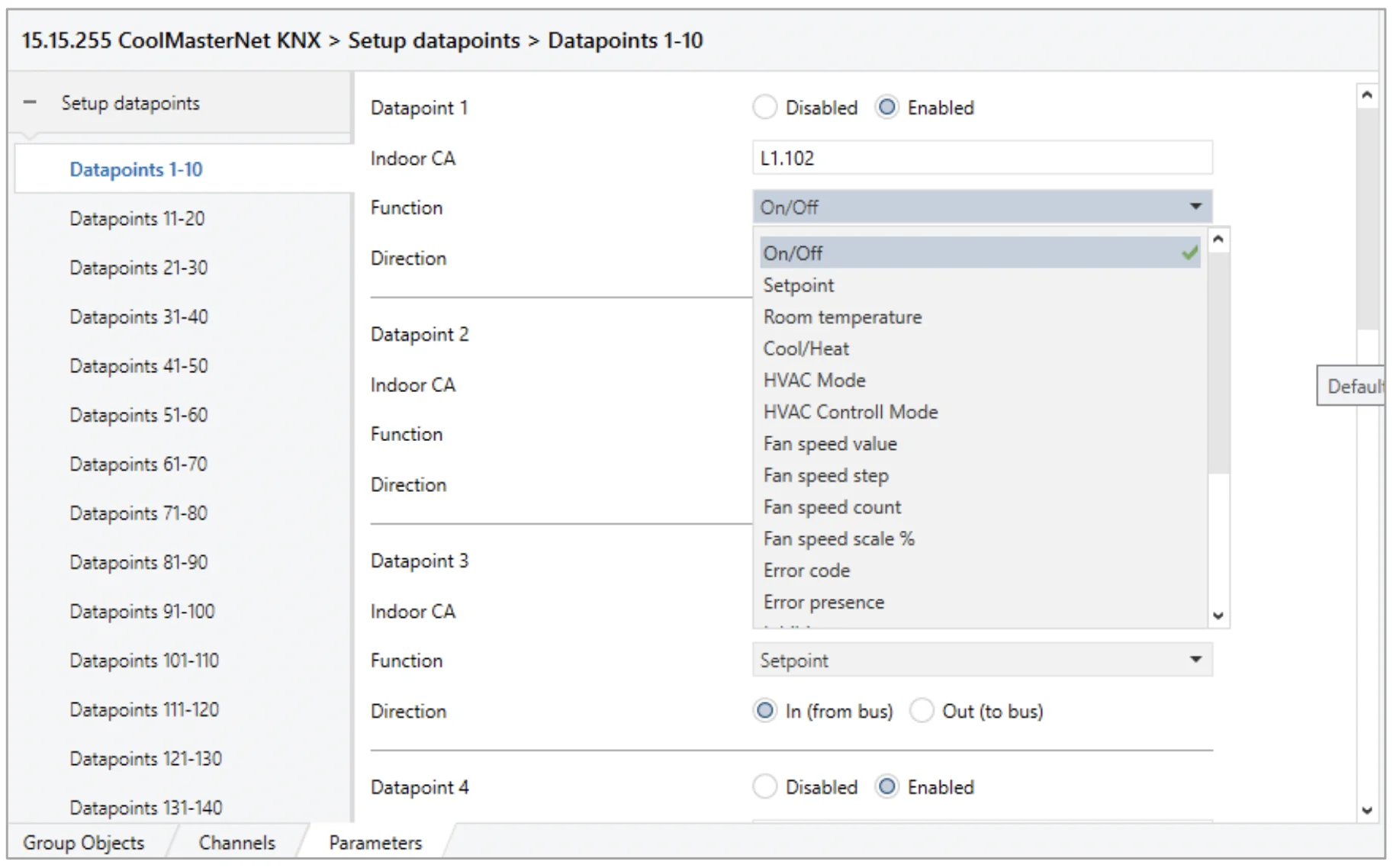The width and height of the screenshot is (1393, 868).
Task: Select Fan speed step option
Action: pyautogui.click(x=825, y=475)
